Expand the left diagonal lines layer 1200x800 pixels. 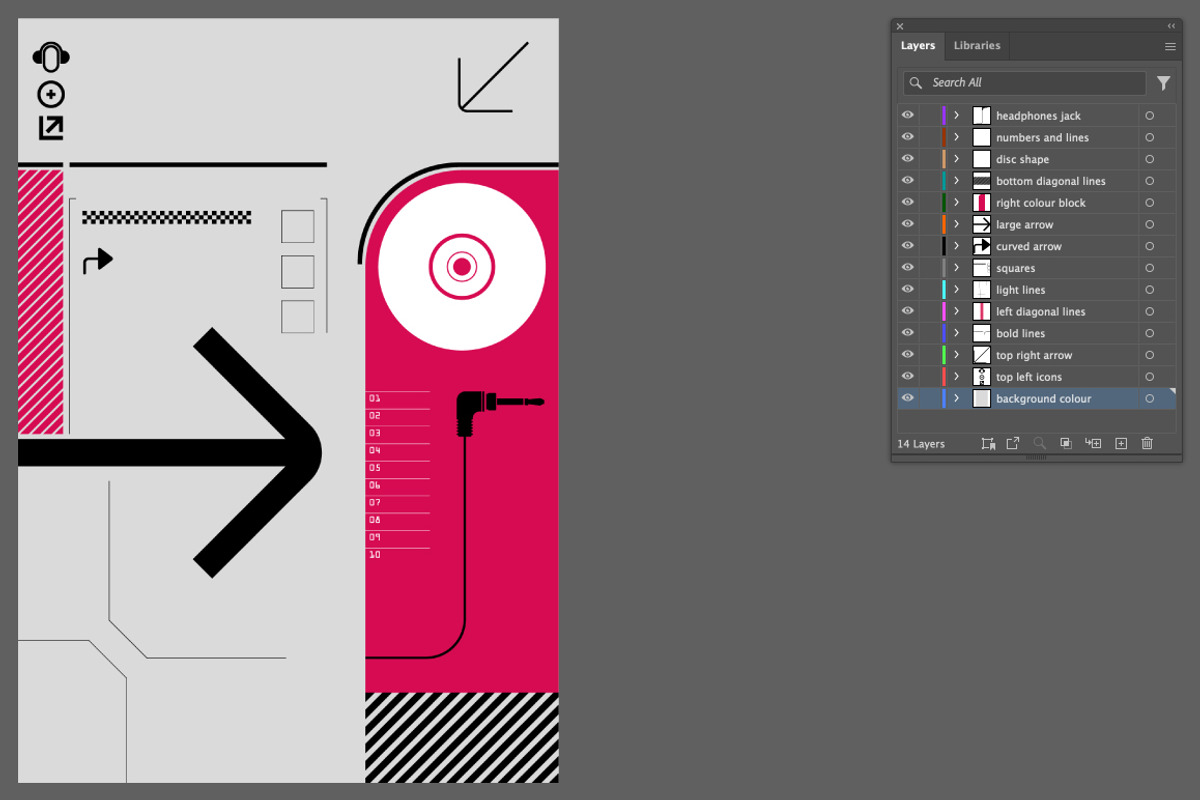pyautogui.click(x=956, y=312)
